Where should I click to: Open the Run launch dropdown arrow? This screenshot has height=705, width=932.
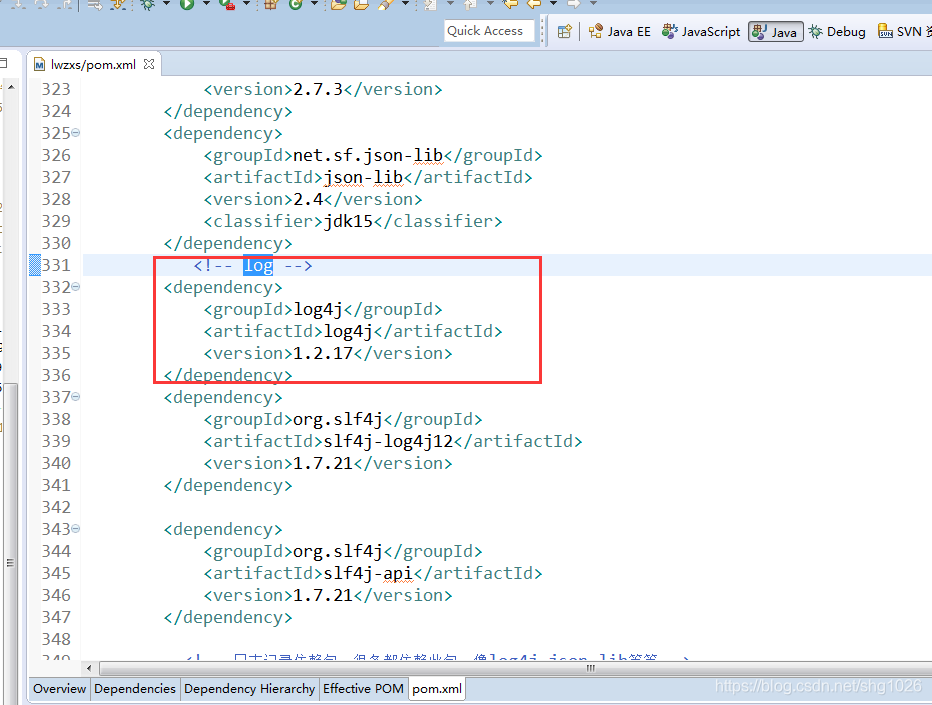[x=206, y=4]
